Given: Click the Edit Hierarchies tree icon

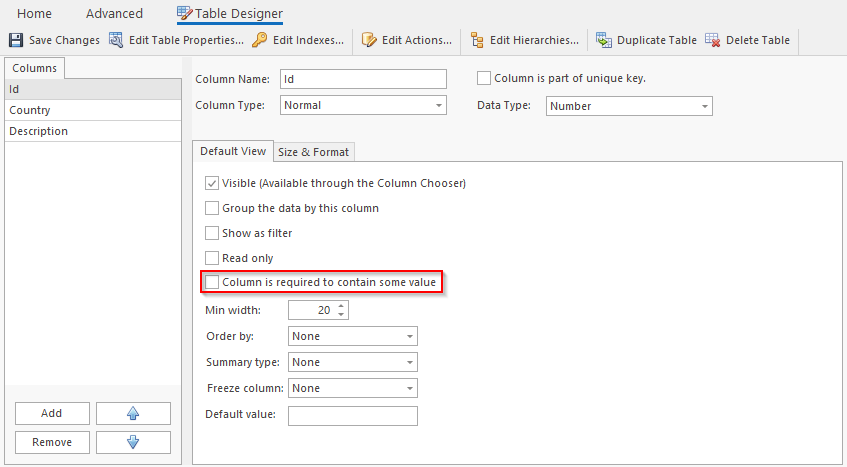Looking at the screenshot, I should [x=477, y=40].
